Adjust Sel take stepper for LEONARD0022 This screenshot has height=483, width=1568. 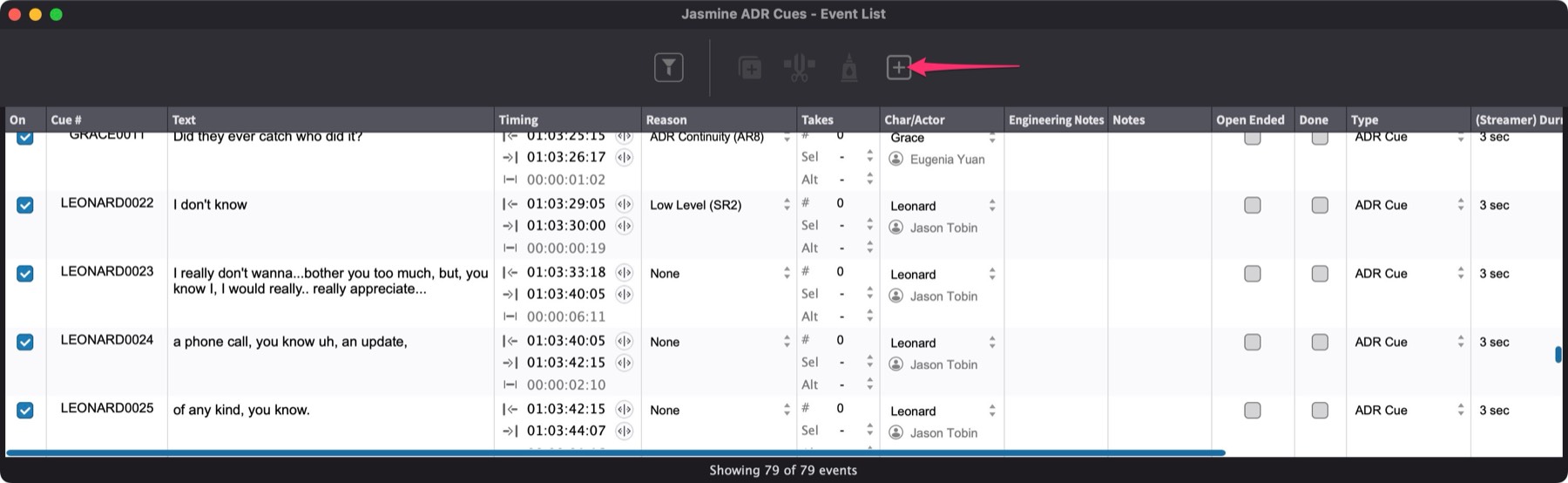coord(869,225)
